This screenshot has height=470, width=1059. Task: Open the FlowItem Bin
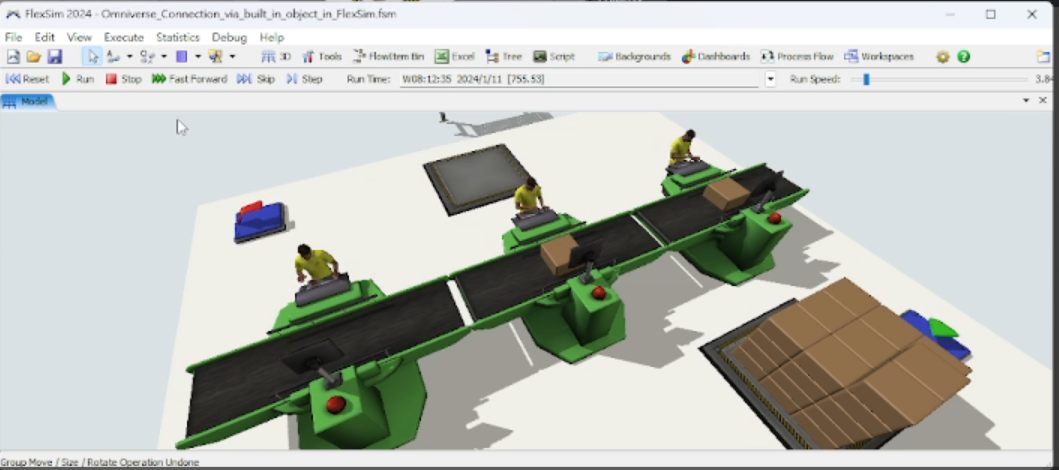(388, 57)
